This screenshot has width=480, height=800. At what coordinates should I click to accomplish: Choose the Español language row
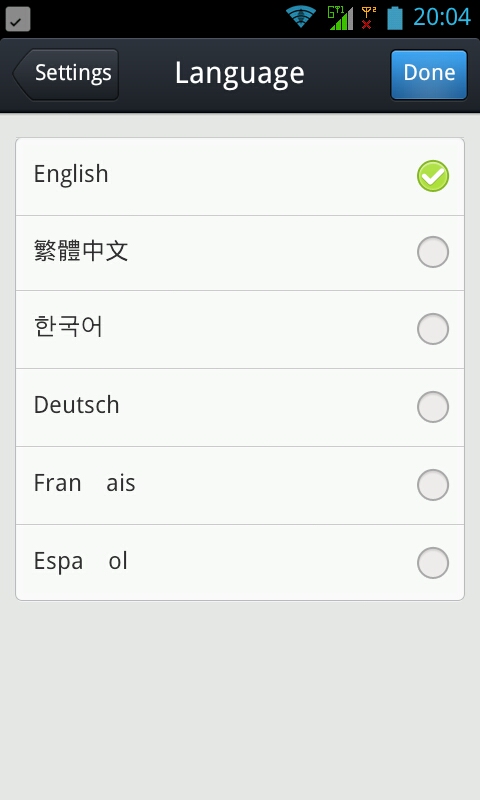pyautogui.click(x=240, y=563)
